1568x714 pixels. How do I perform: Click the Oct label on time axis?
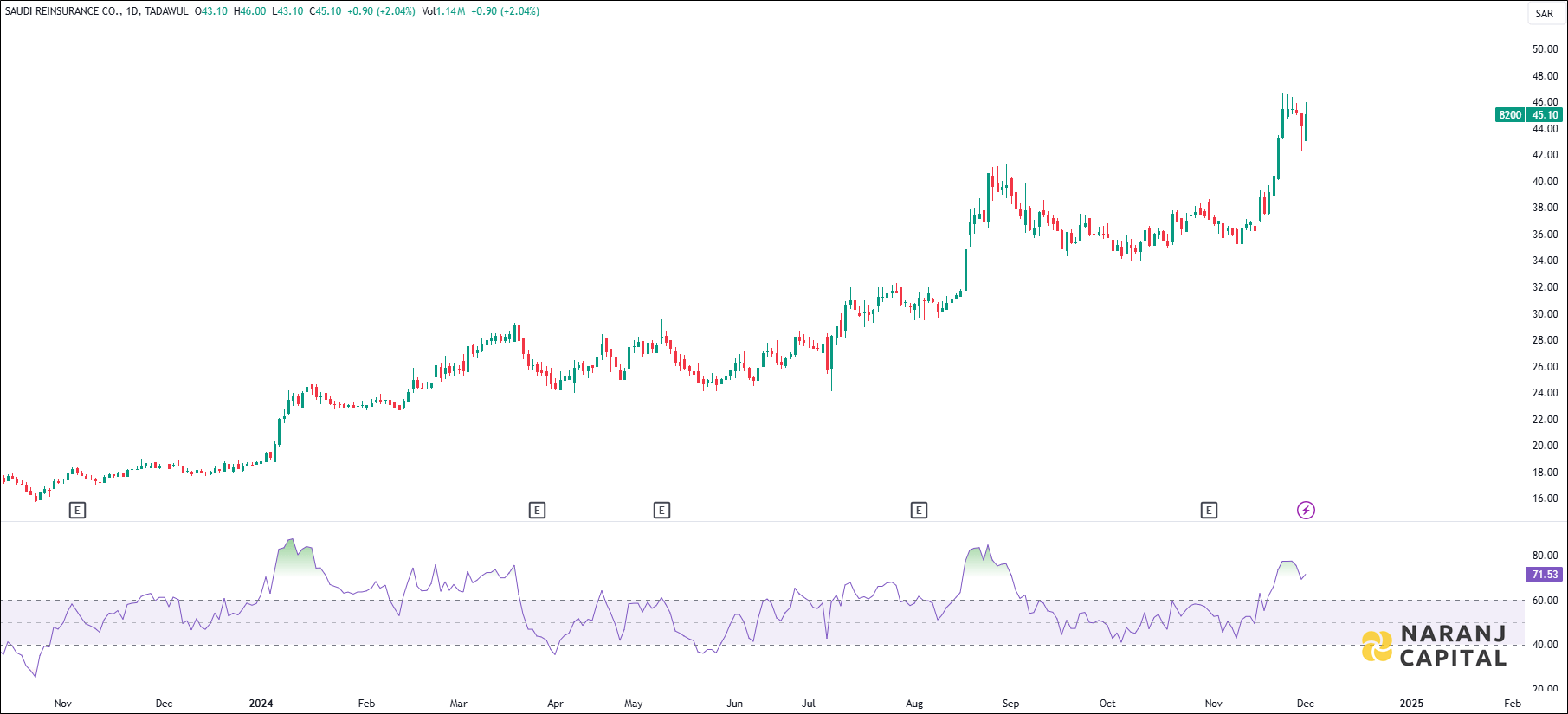pos(1107,704)
